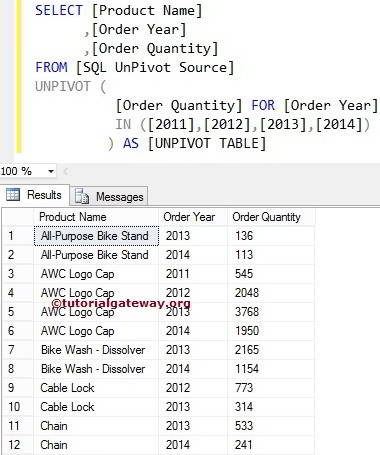The width and height of the screenshot is (380, 455).
Task: Click Order Quantity value 1950
Action: (247, 331)
